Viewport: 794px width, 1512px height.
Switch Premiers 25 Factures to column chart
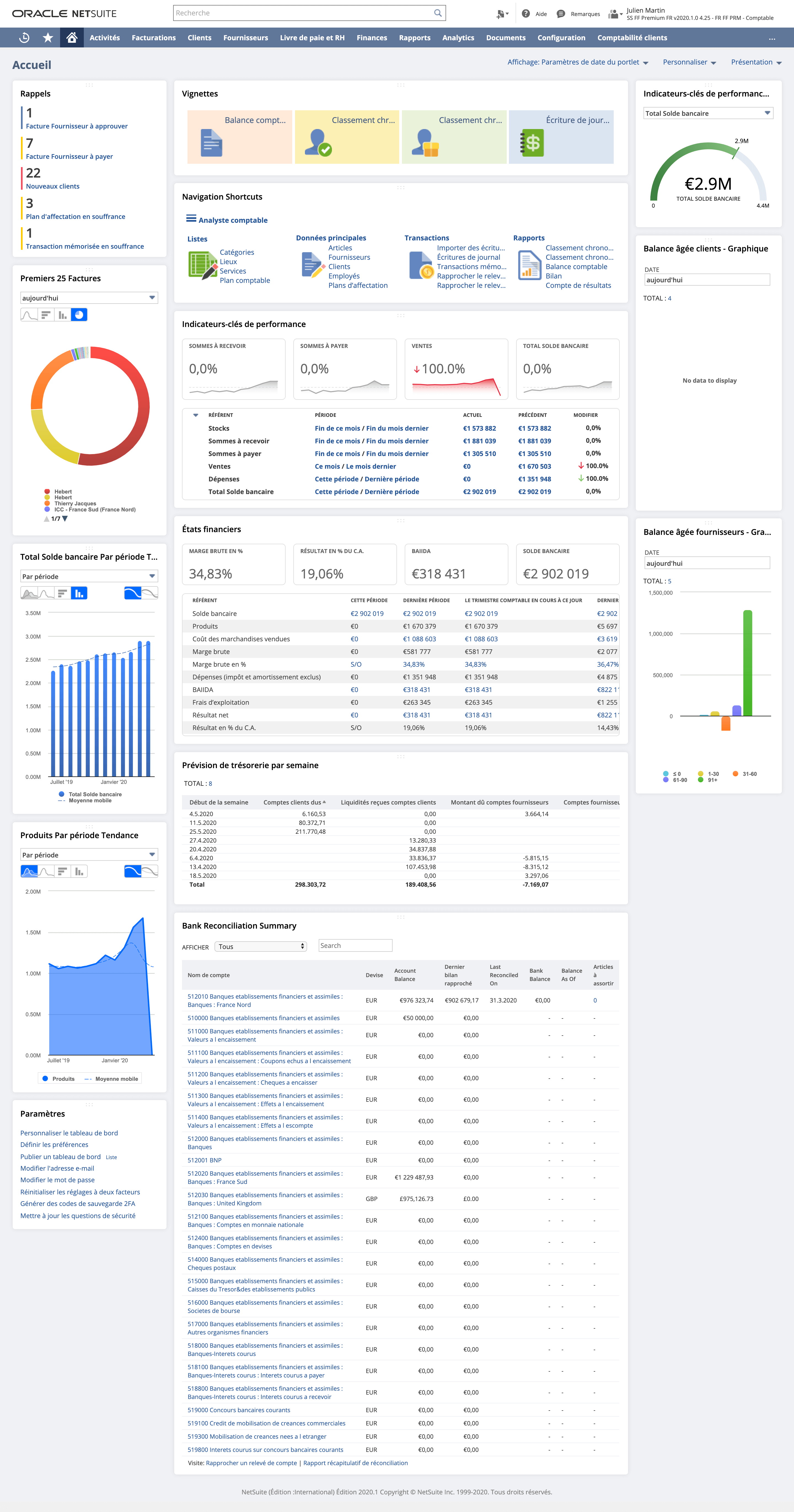pyautogui.click(x=62, y=315)
